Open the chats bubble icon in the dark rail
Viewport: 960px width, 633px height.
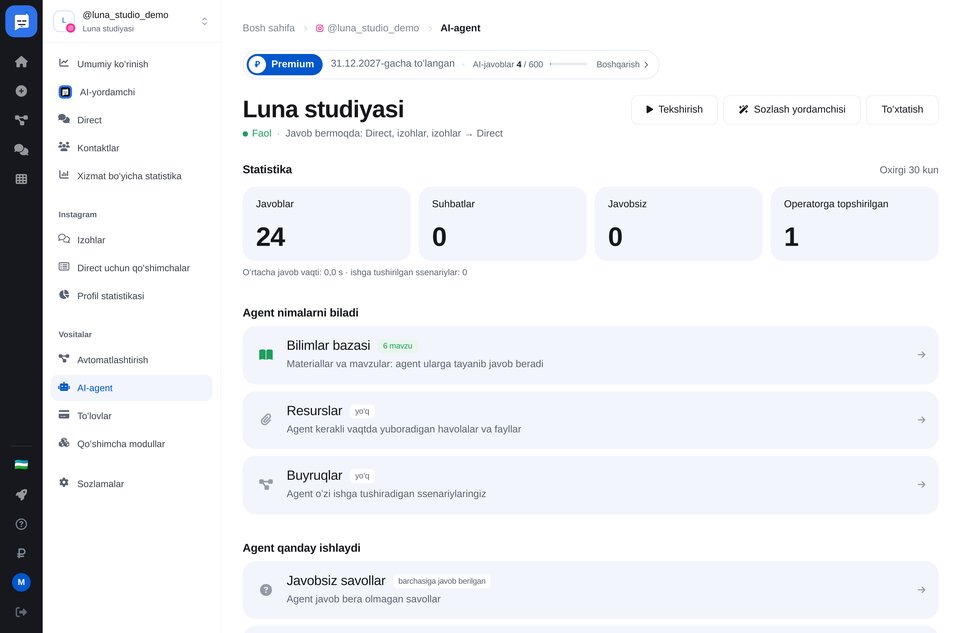pyautogui.click(x=21, y=149)
